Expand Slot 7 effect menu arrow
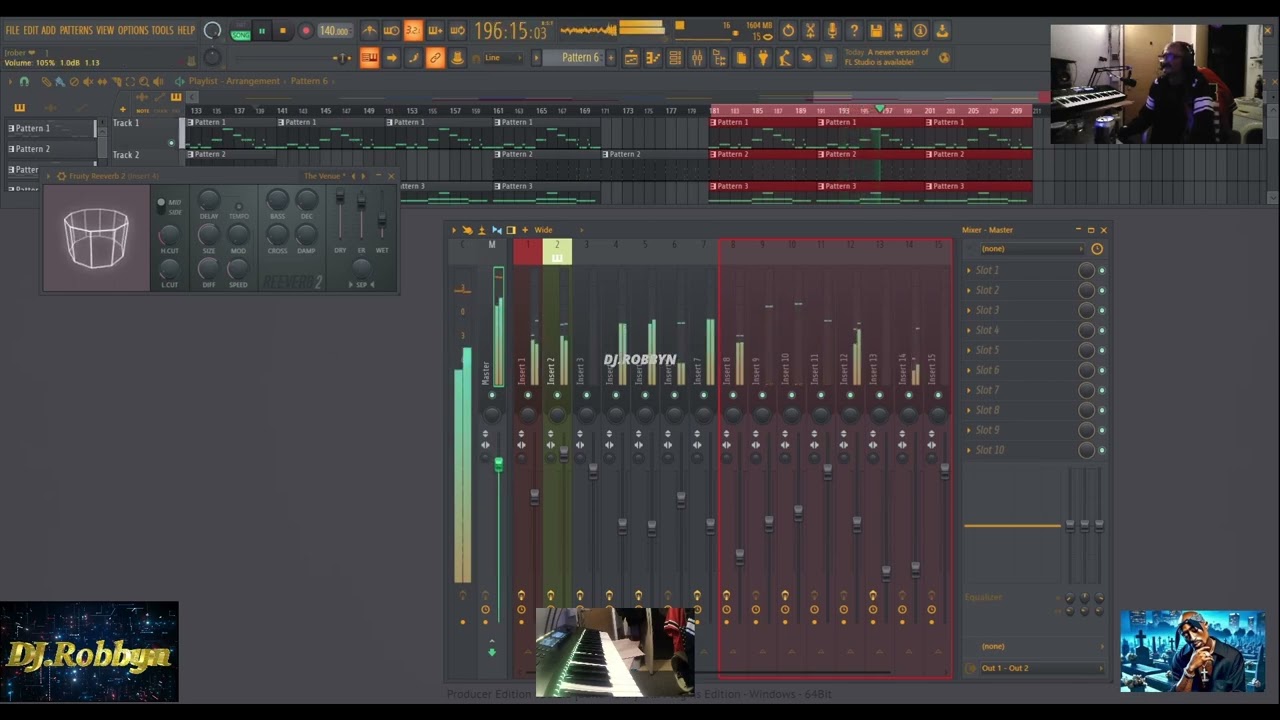1280x720 pixels. point(968,390)
